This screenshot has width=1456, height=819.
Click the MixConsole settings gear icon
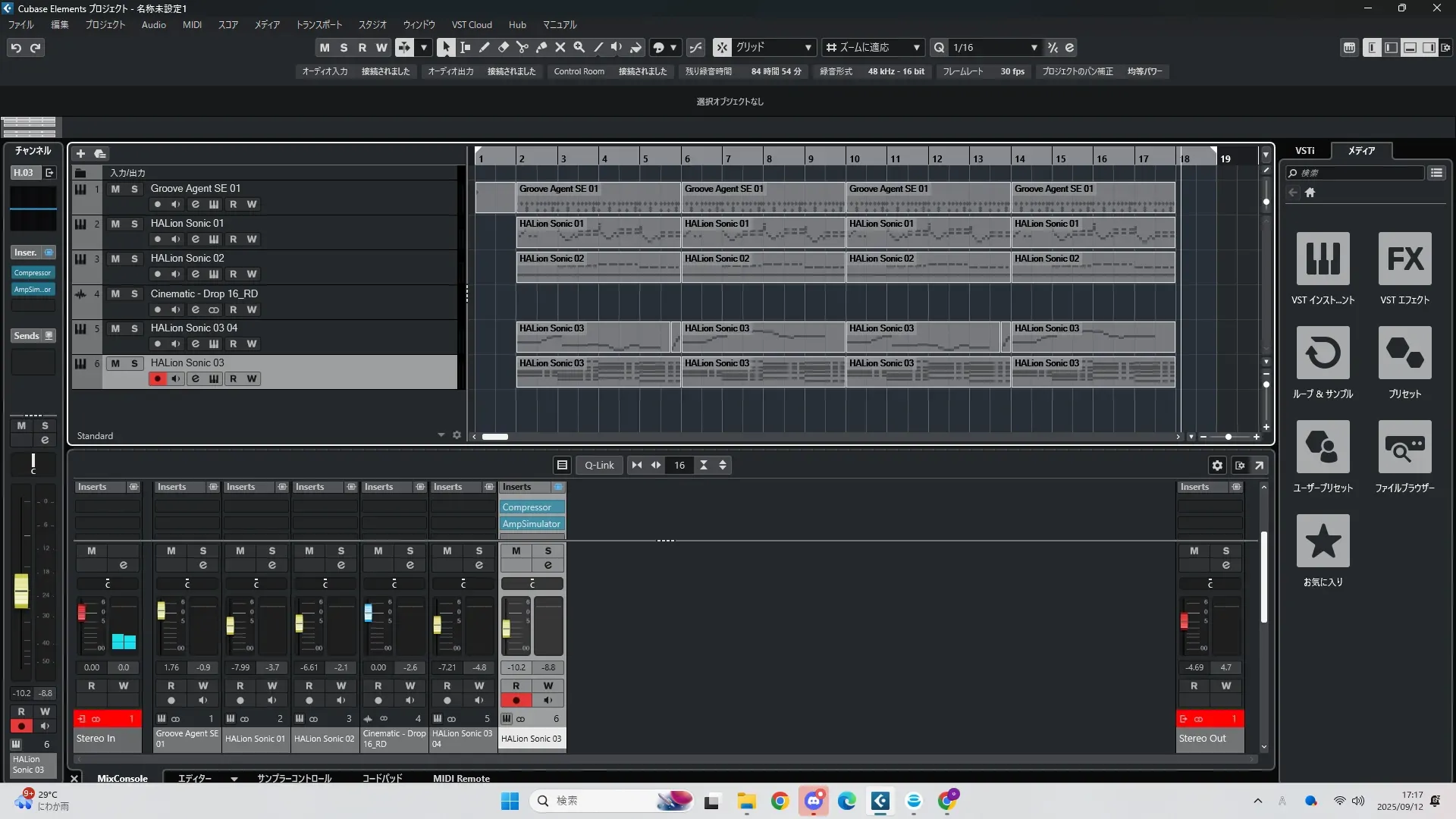coord(1217,466)
